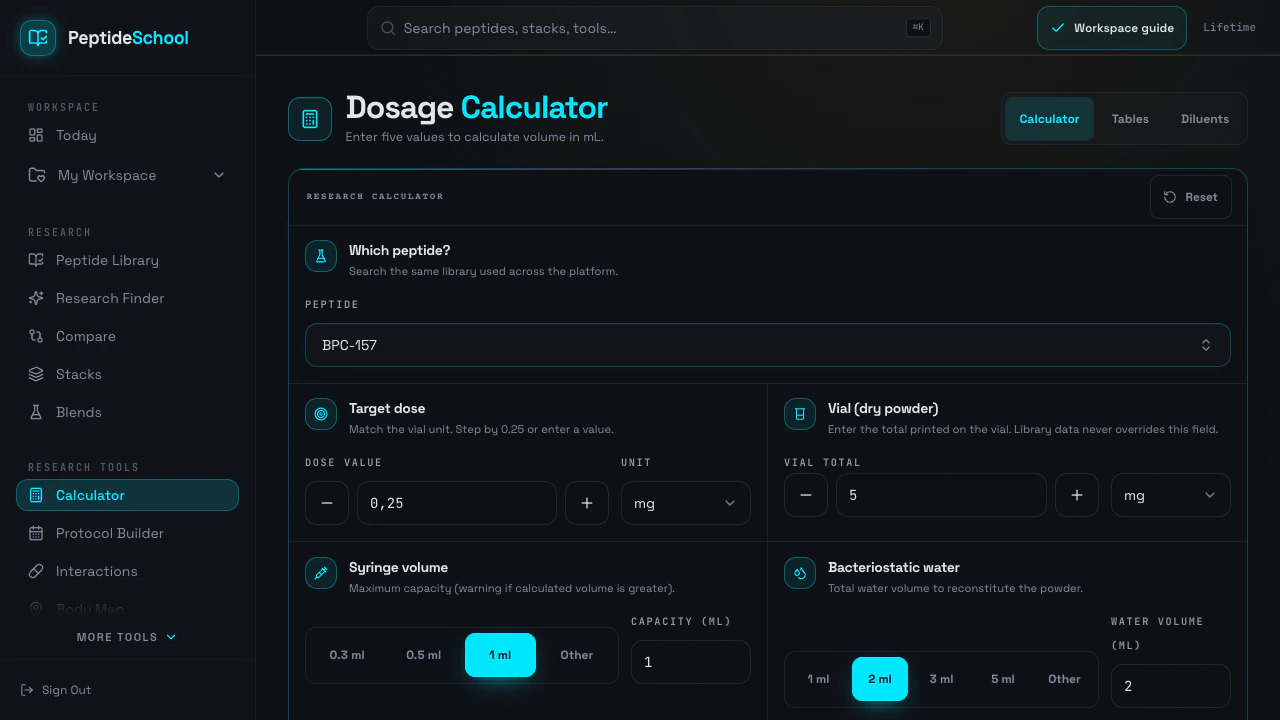
Task: Click the Bacteriostatic water droplet icon
Action: 800,573
